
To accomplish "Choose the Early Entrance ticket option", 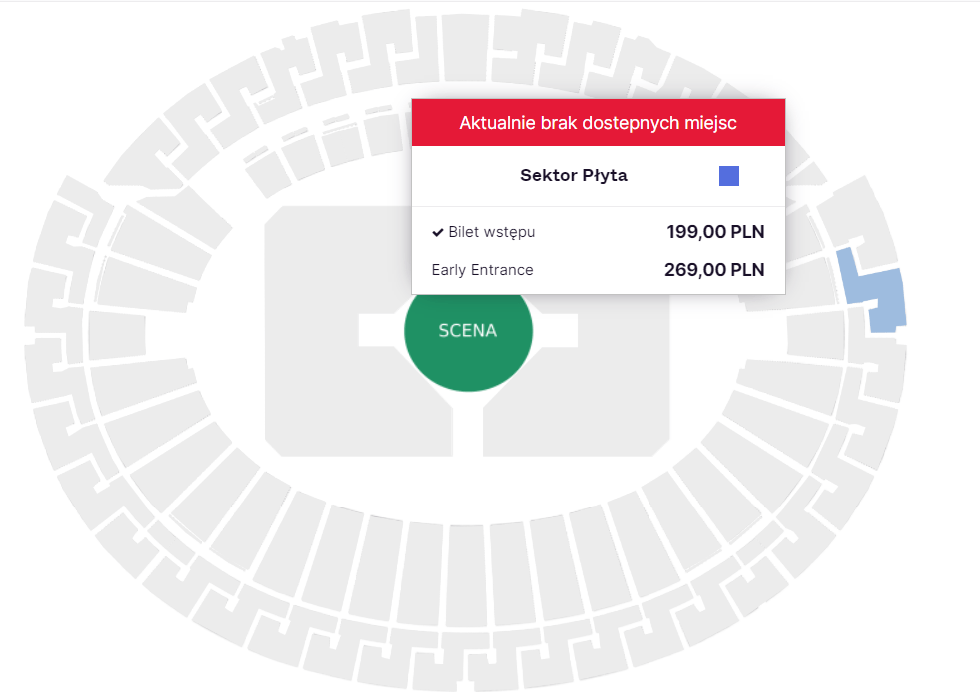I will 482,270.
